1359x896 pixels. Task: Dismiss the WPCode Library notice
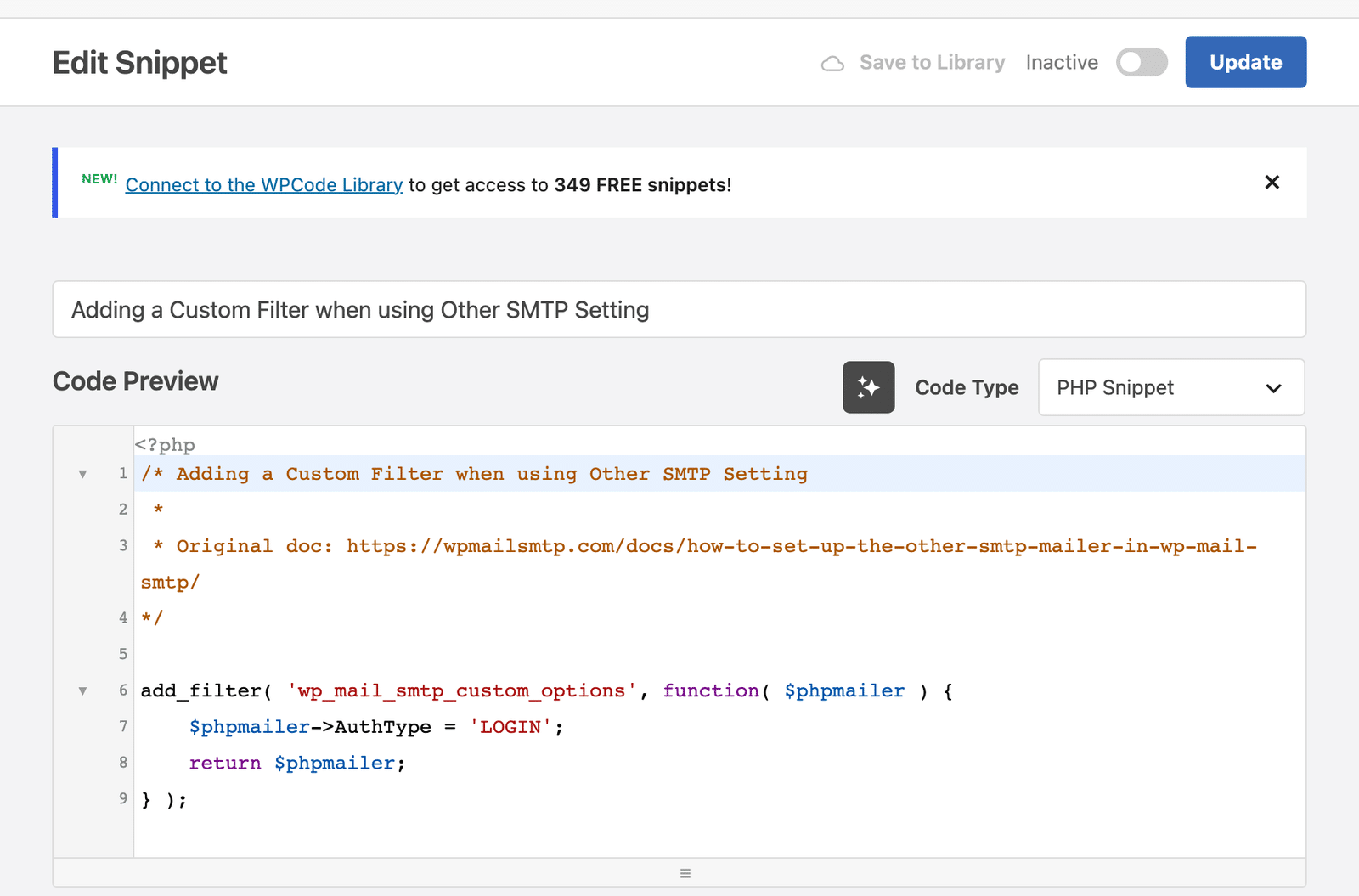(1272, 182)
